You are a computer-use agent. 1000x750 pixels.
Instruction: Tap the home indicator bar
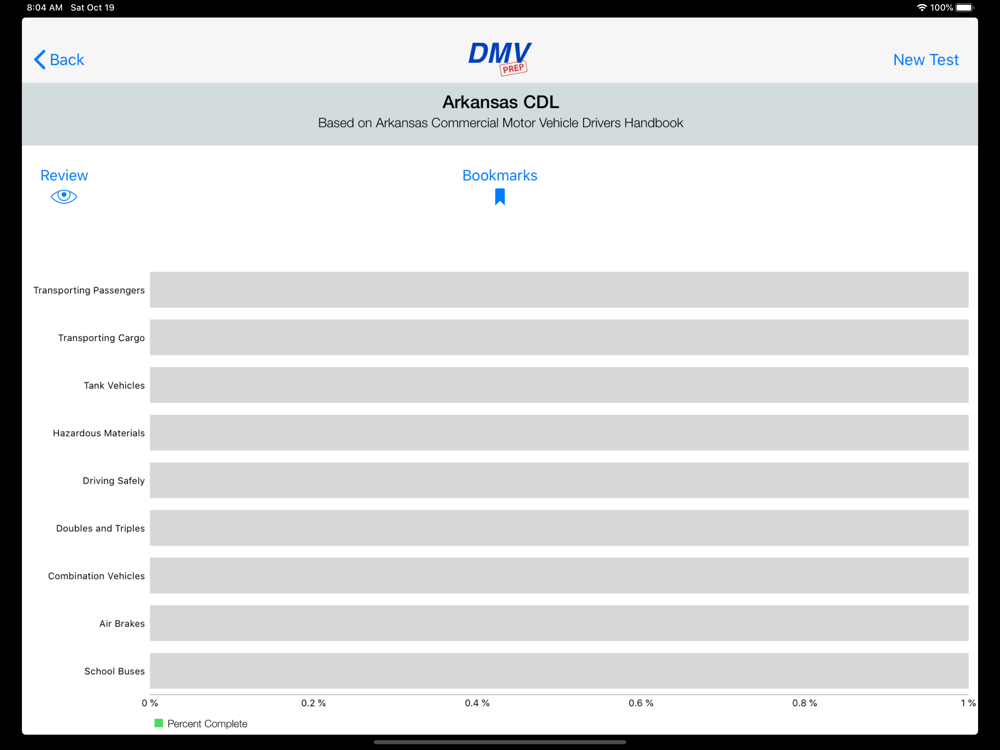(x=499, y=742)
